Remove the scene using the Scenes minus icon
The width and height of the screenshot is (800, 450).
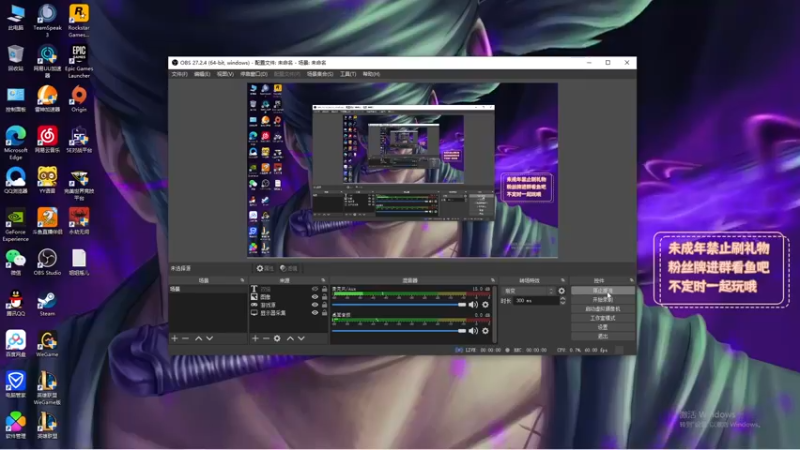pos(185,338)
